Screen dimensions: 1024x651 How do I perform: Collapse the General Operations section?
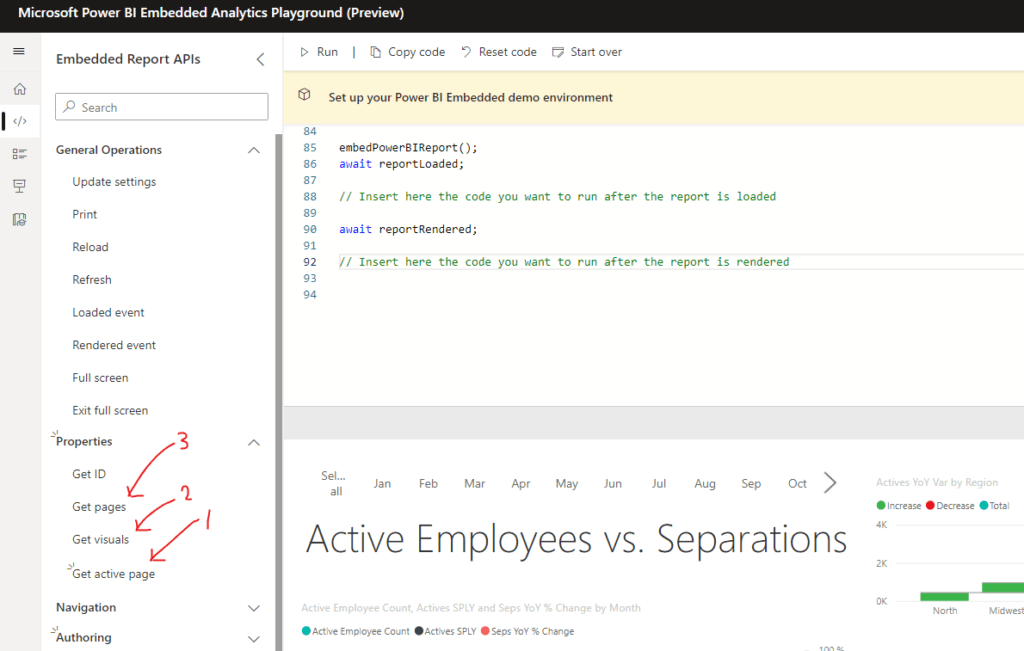[254, 150]
